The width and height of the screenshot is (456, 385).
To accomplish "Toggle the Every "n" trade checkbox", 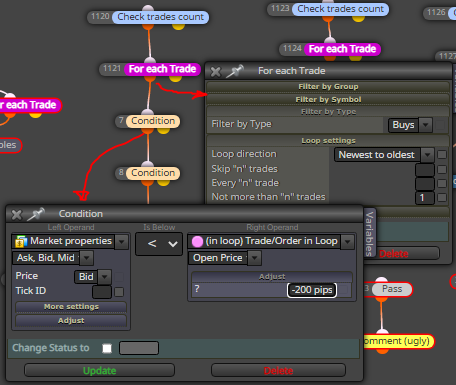I will tap(442, 183).
